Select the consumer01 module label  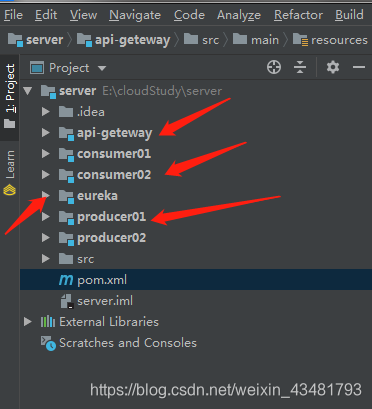click(114, 154)
